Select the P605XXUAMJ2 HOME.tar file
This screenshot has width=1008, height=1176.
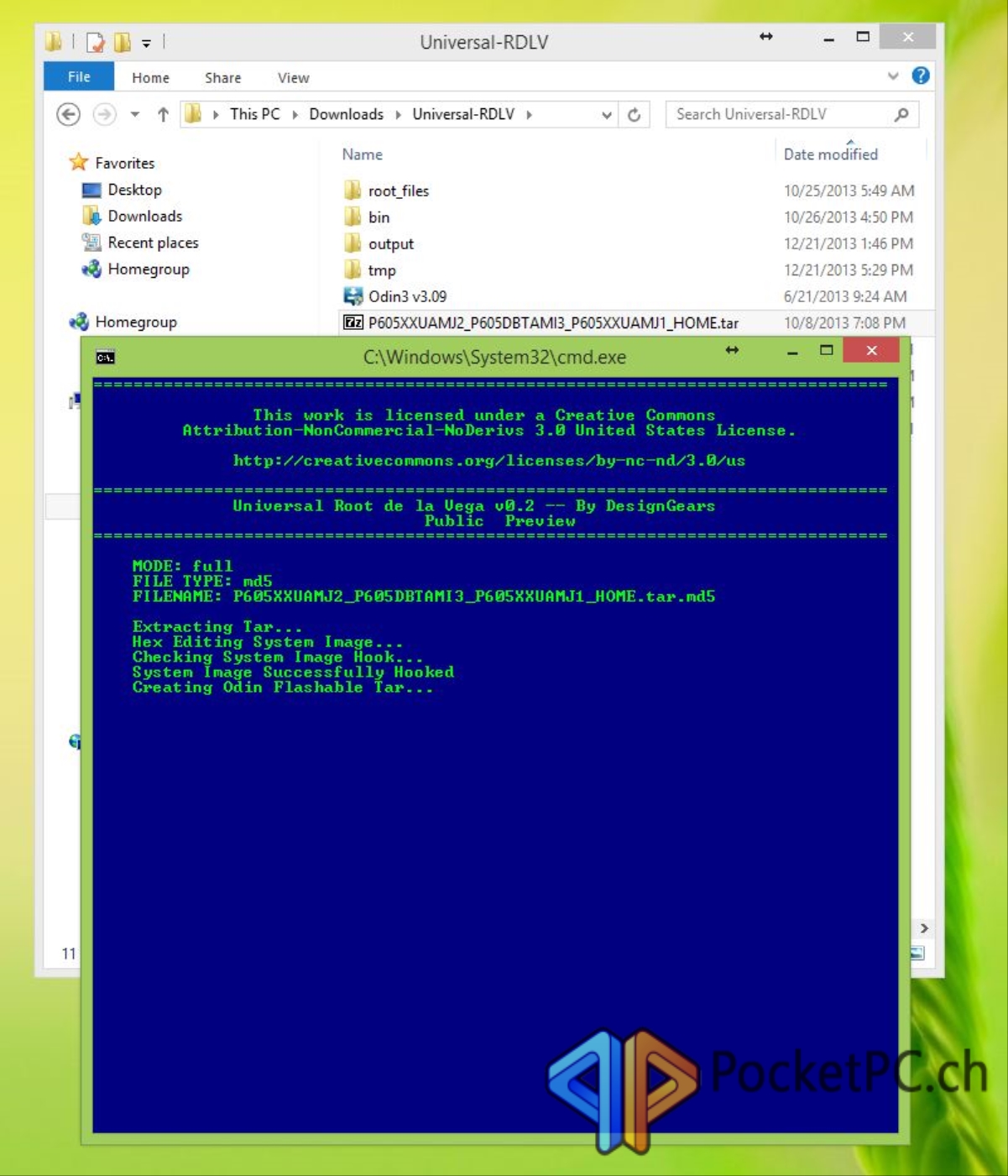[553, 323]
